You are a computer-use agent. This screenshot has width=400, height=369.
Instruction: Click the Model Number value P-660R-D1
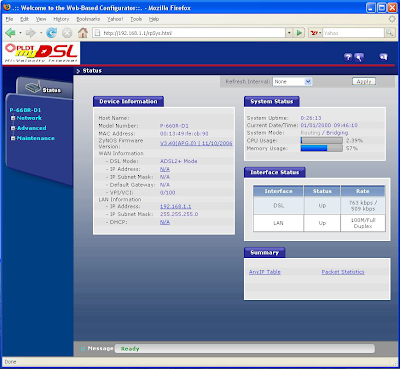tap(174, 126)
